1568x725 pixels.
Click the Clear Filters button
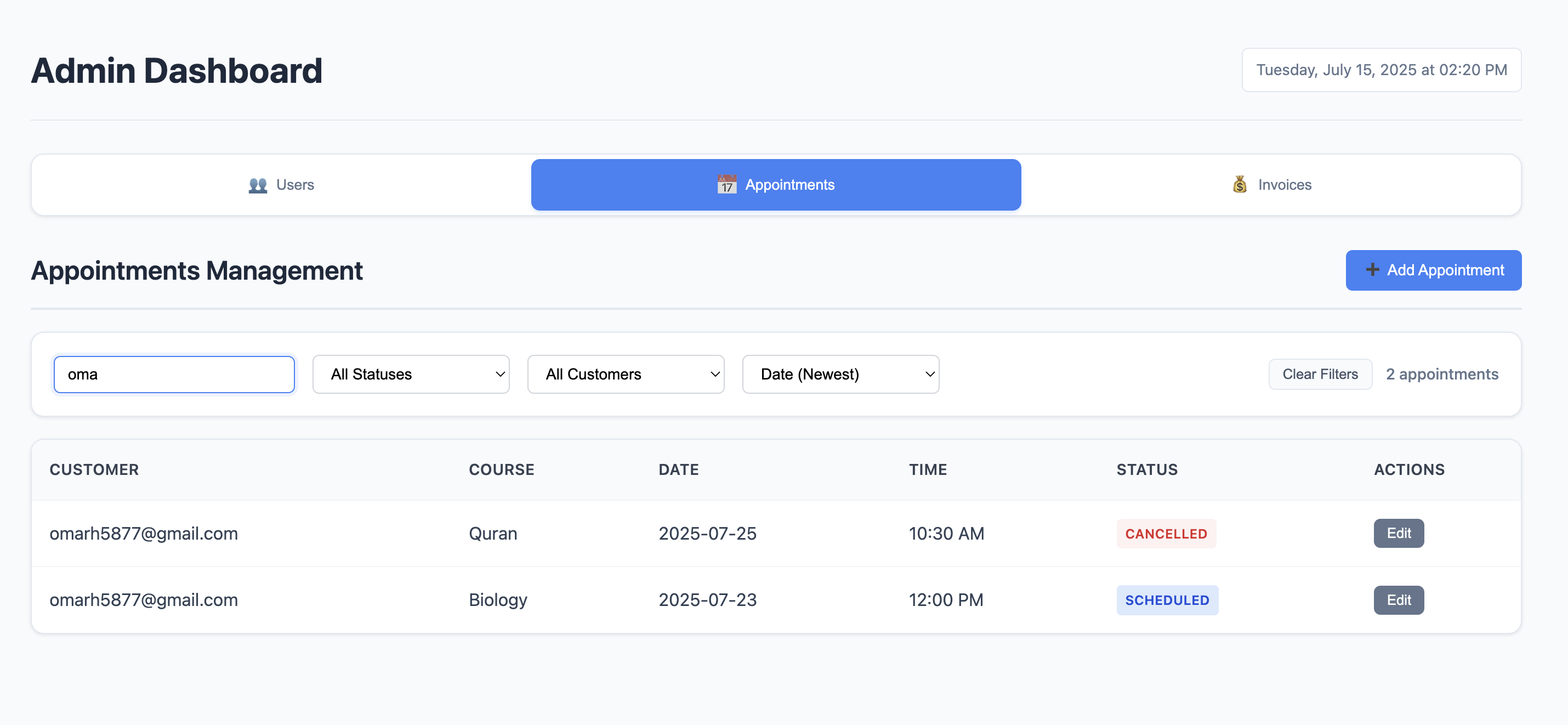[x=1320, y=375]
